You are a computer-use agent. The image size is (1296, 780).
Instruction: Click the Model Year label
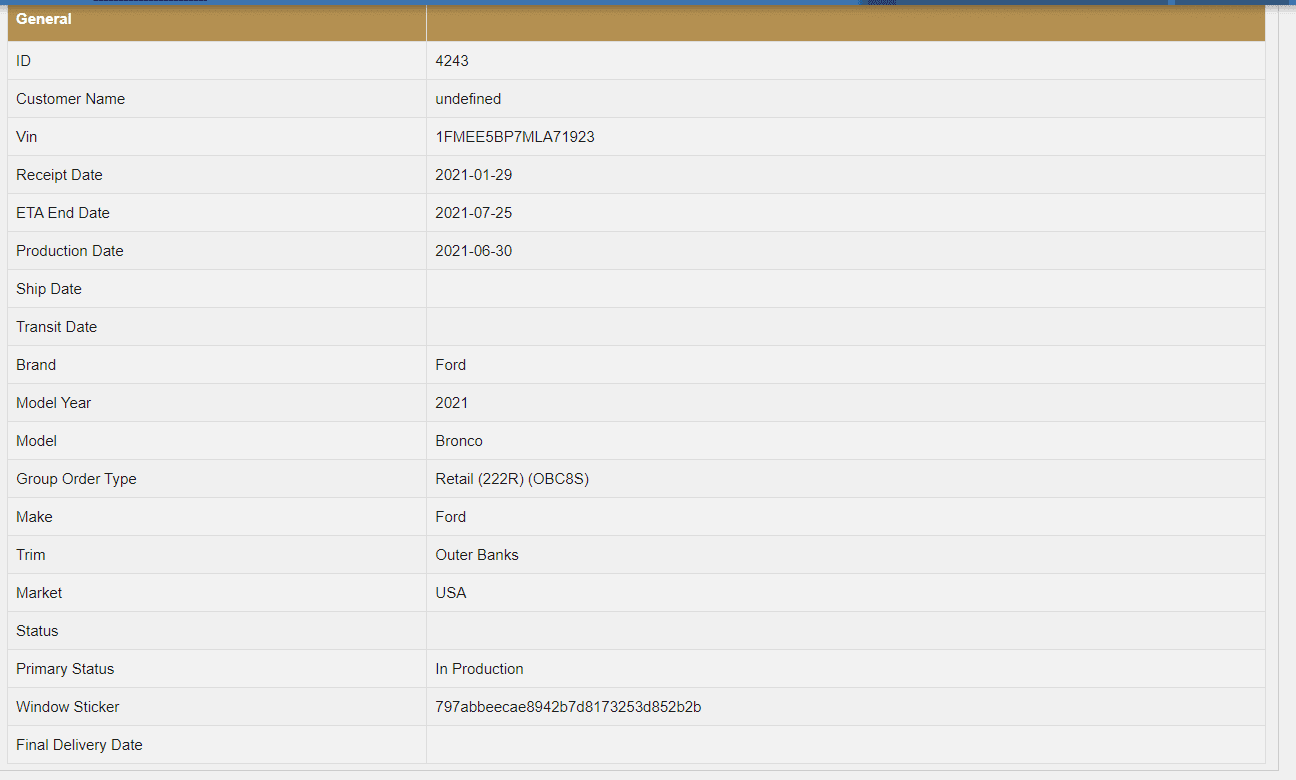click(54, 403)
